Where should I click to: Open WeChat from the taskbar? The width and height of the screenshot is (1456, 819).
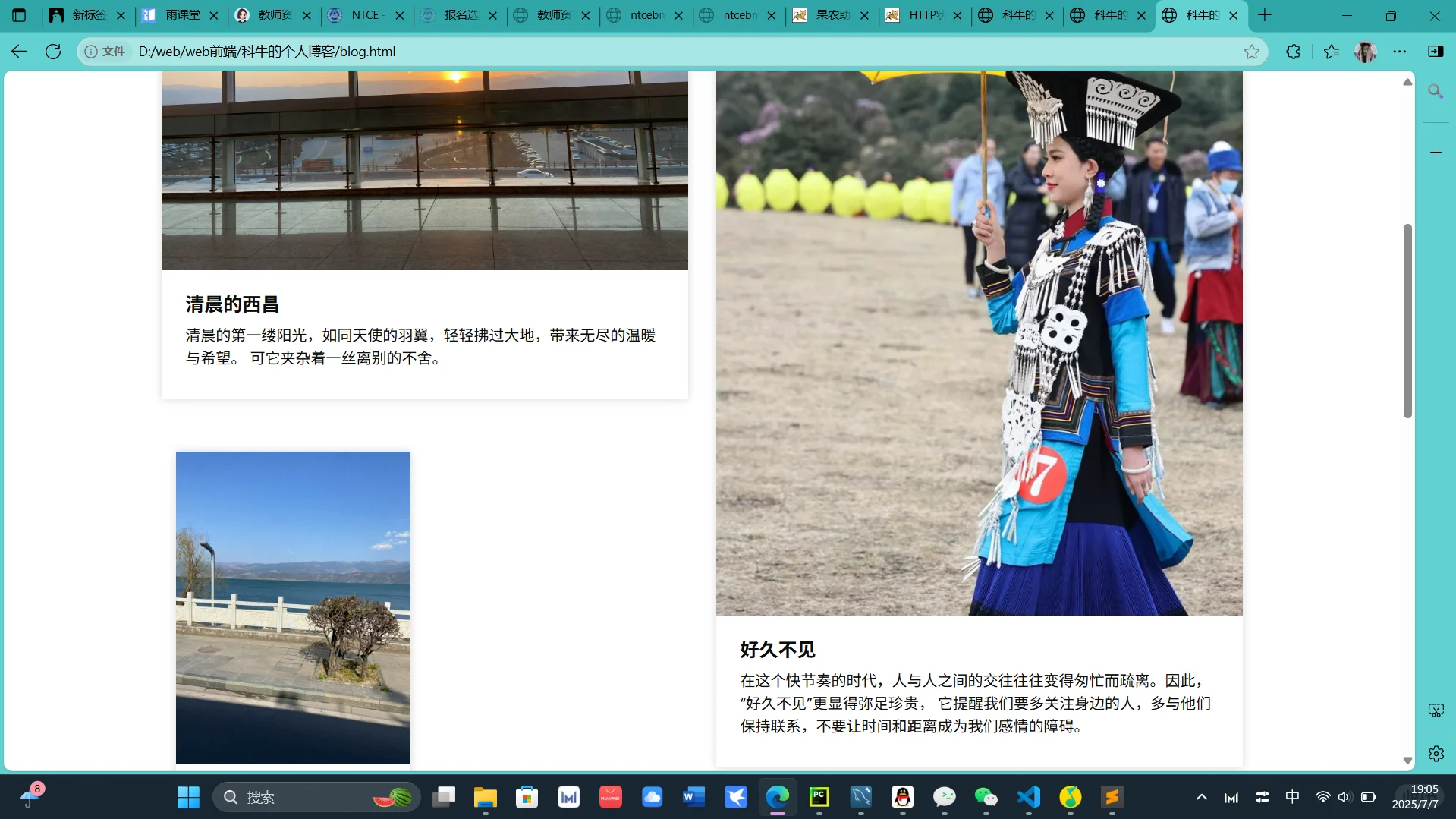[x=986, y=797]
